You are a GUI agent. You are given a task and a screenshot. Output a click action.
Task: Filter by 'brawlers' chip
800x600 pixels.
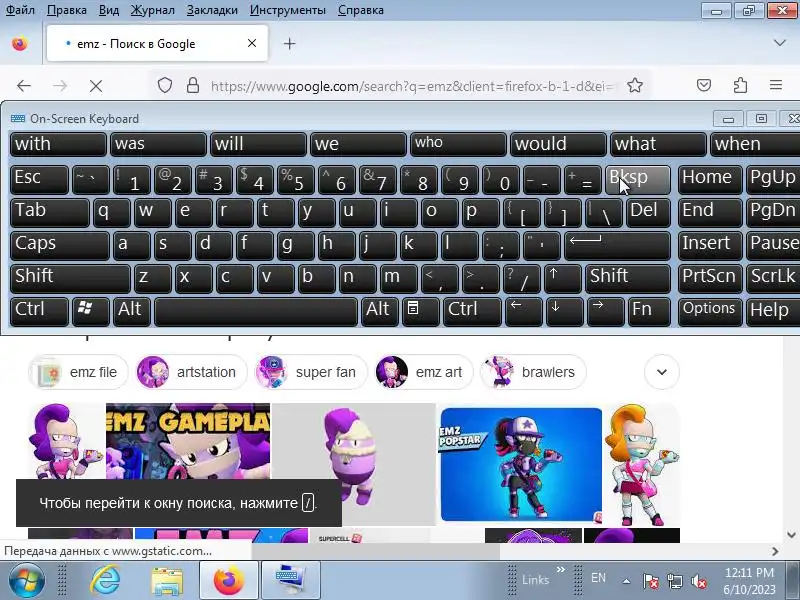click(533, 372)
